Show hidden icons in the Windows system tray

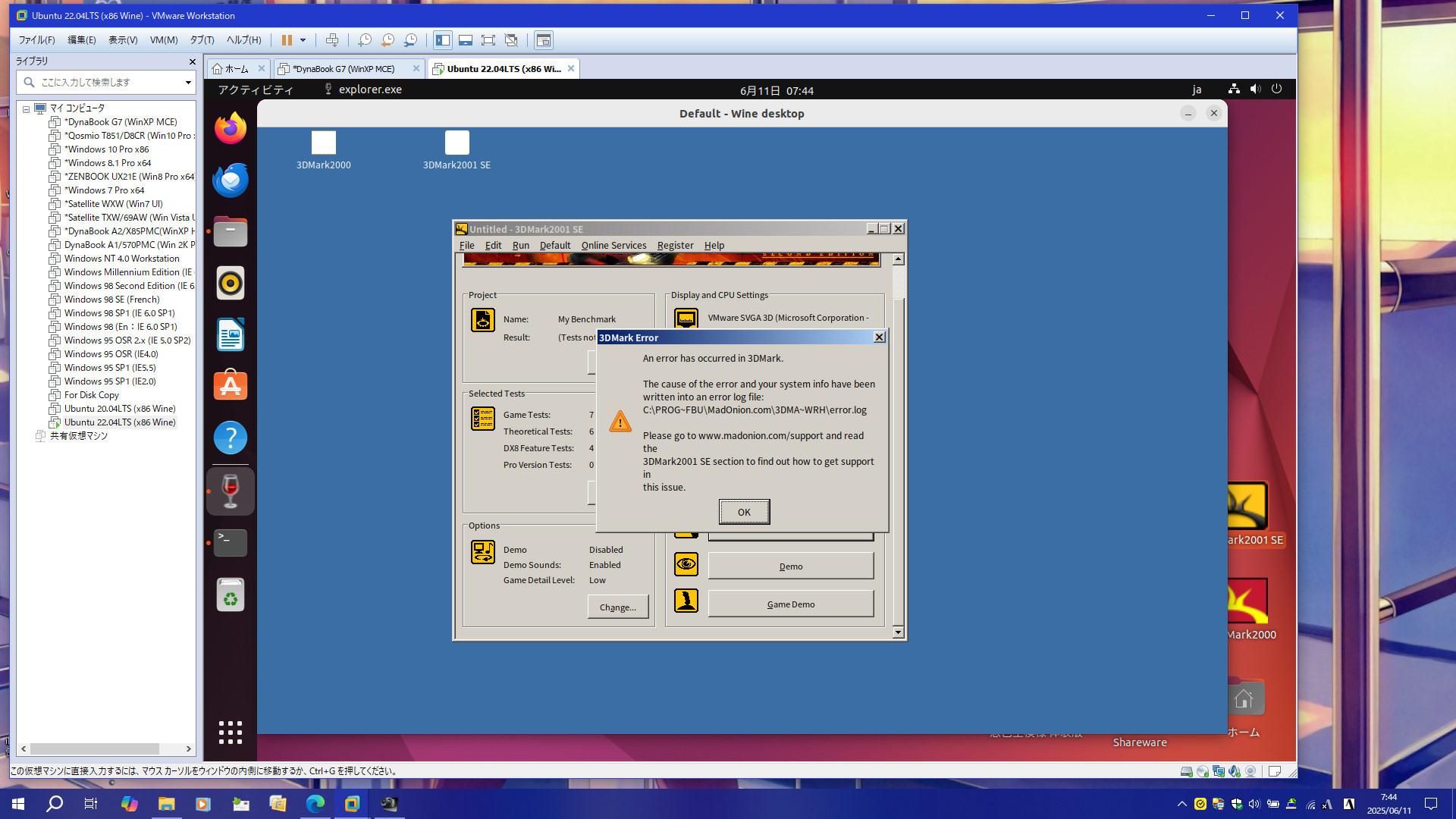(x=1181, y=804)
